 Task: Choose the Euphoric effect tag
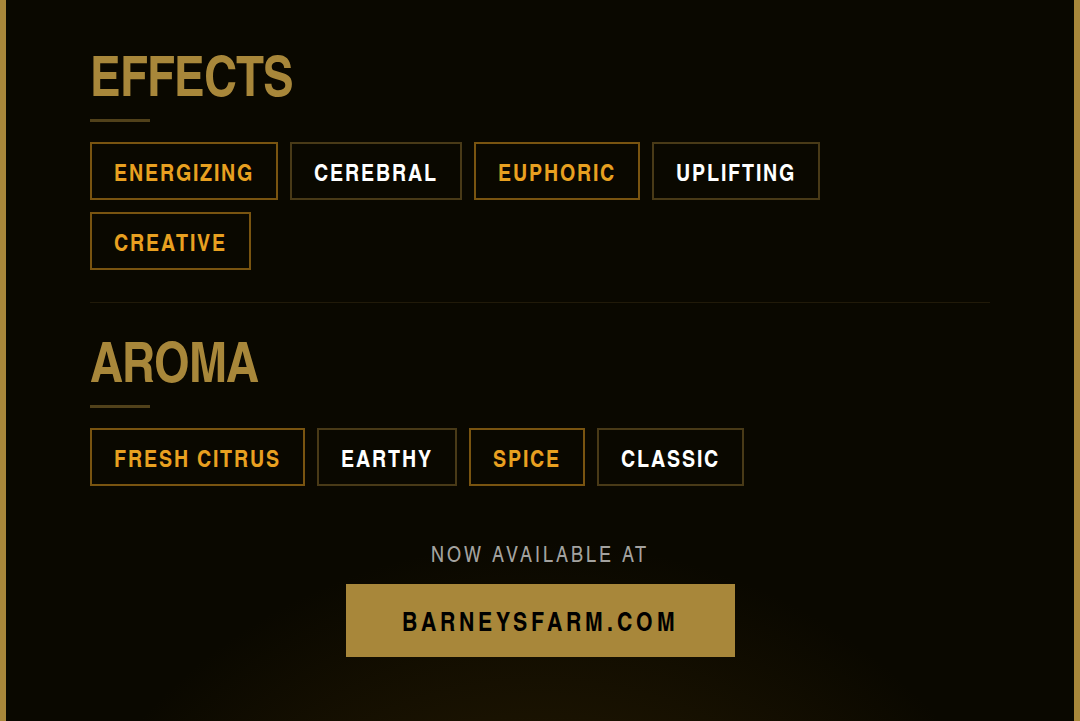click(x=557, y=172)
